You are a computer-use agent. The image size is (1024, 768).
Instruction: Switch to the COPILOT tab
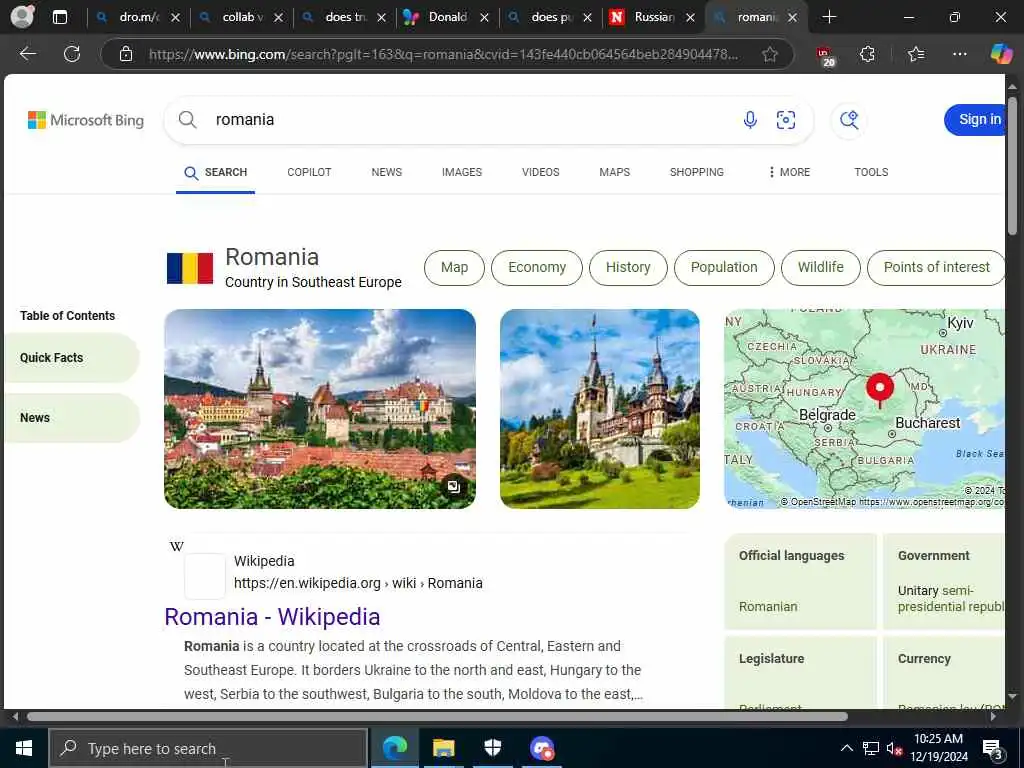(309, 172)
